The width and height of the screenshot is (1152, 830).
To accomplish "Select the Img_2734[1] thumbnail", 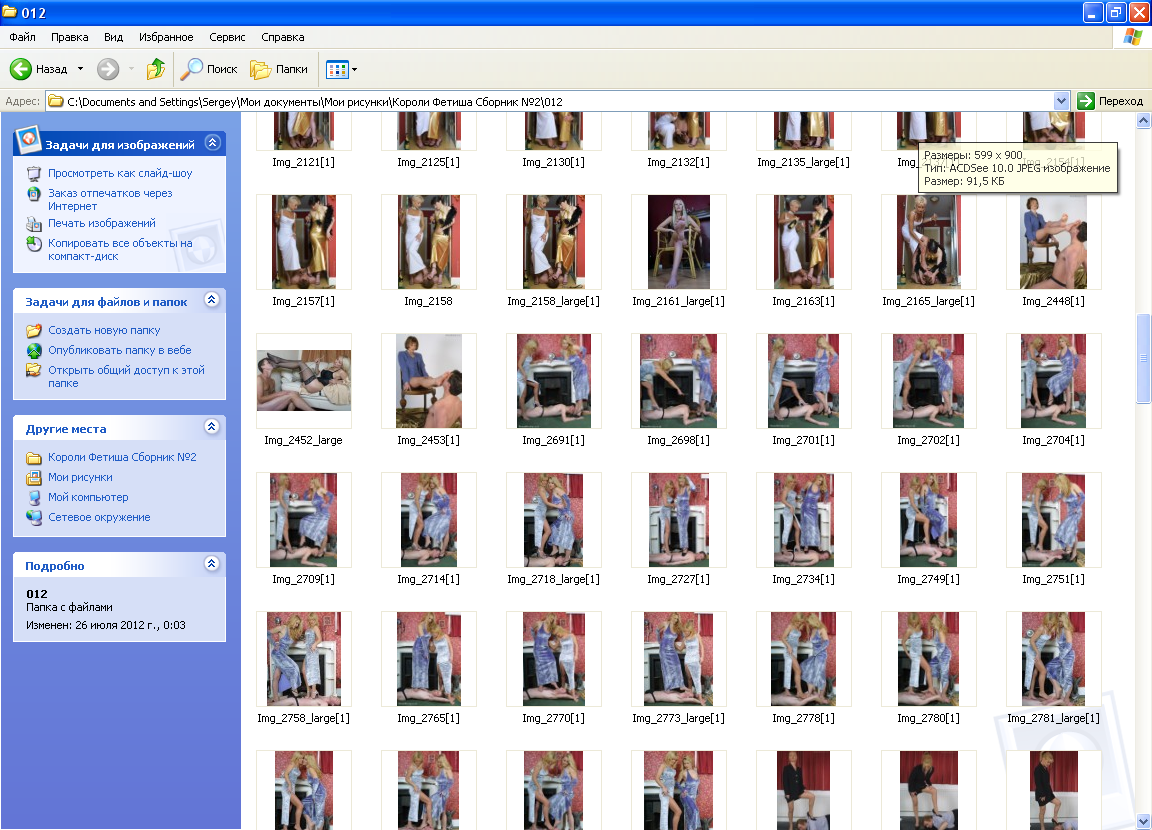I will click(x=803, y=519).
